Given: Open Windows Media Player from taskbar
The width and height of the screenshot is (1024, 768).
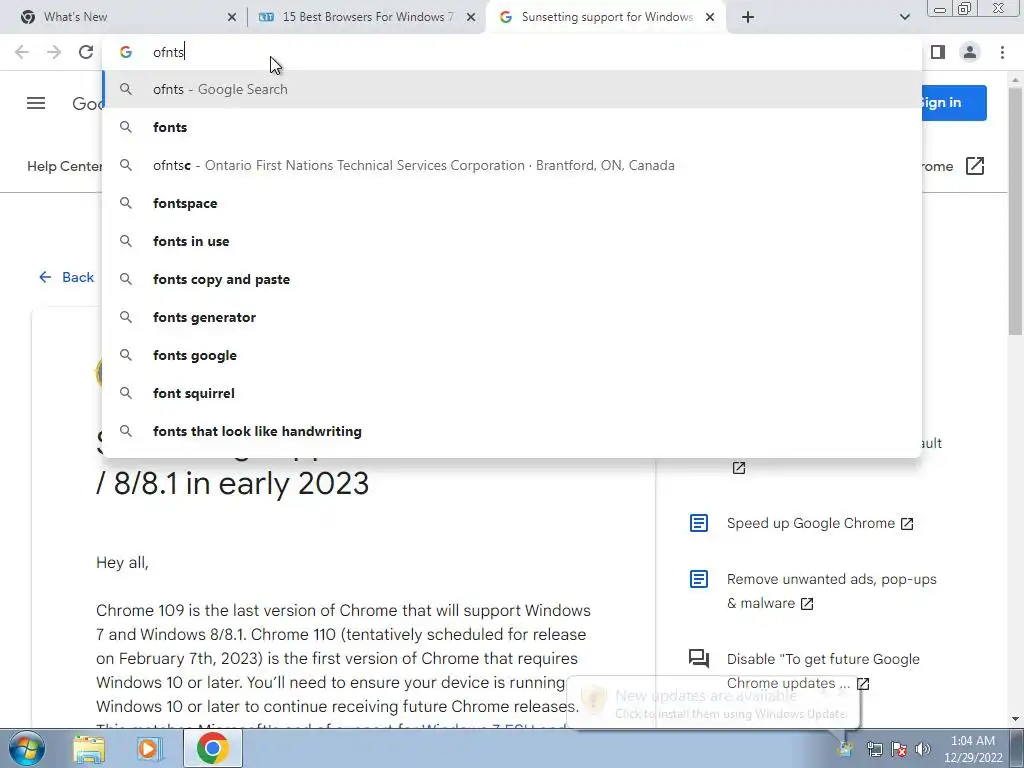Looking at the screenshot, I should pos(148,748).
